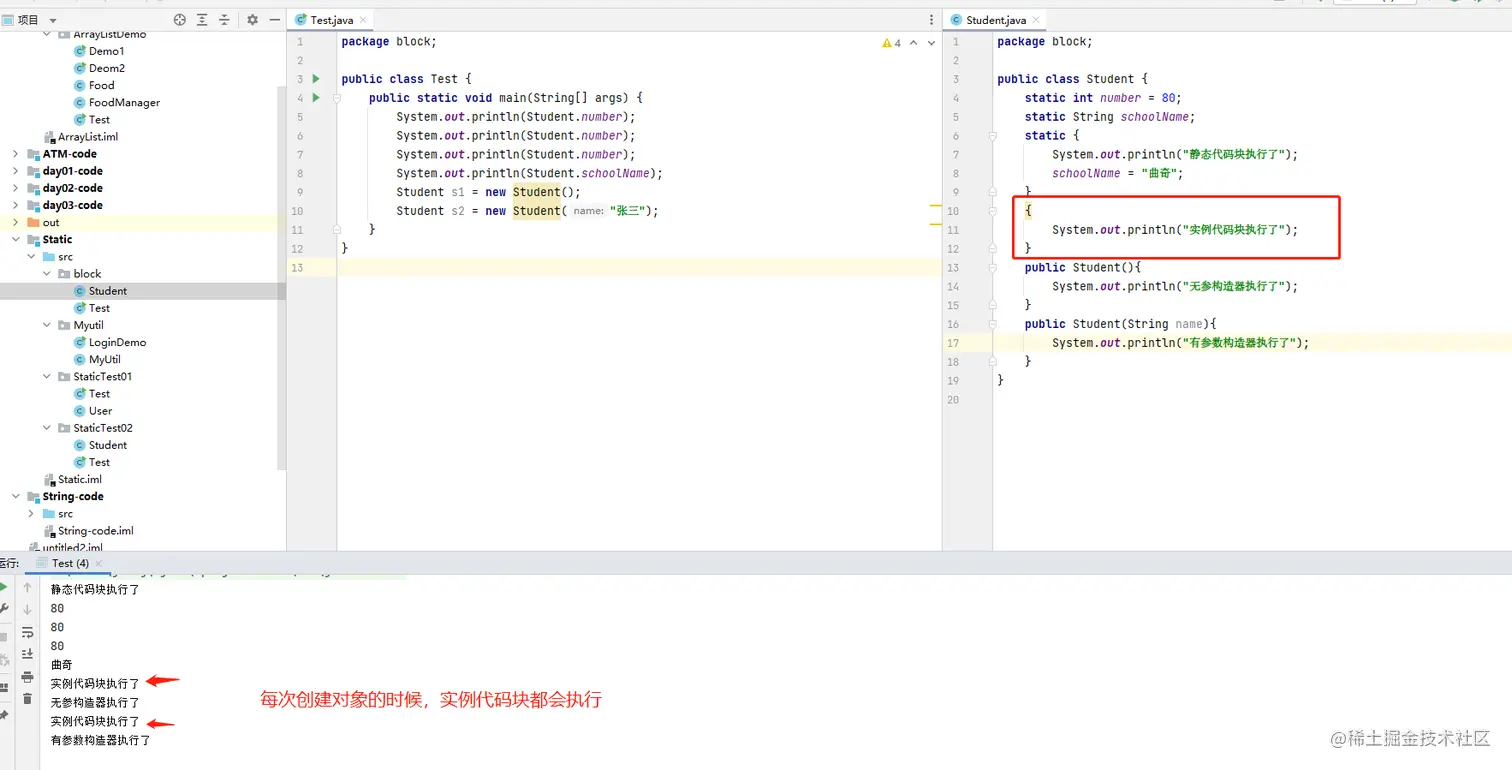Screen dimensions: 1512x770
Task: Collapse the StaticTest02 package
Action: pyautogui.click(x=47, y=428)
